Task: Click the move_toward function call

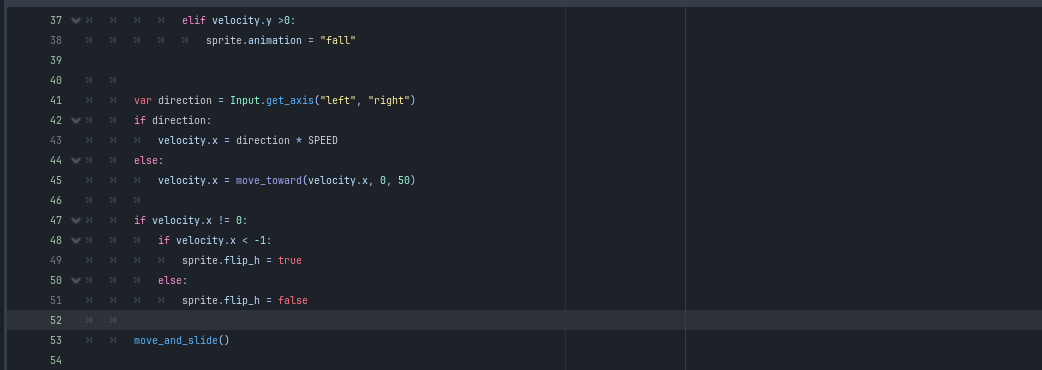Action: coord(268,180)
